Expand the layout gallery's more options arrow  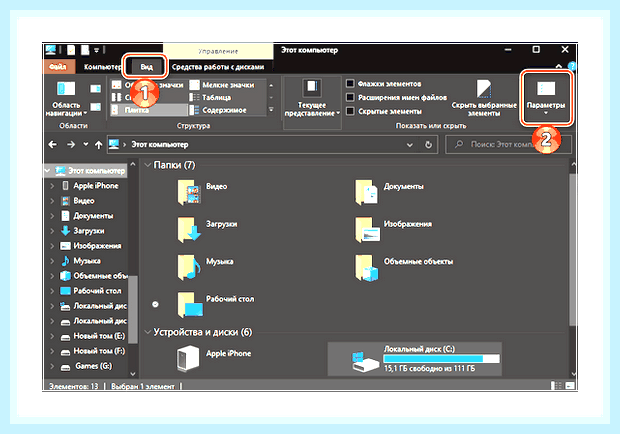pos(271,110)
